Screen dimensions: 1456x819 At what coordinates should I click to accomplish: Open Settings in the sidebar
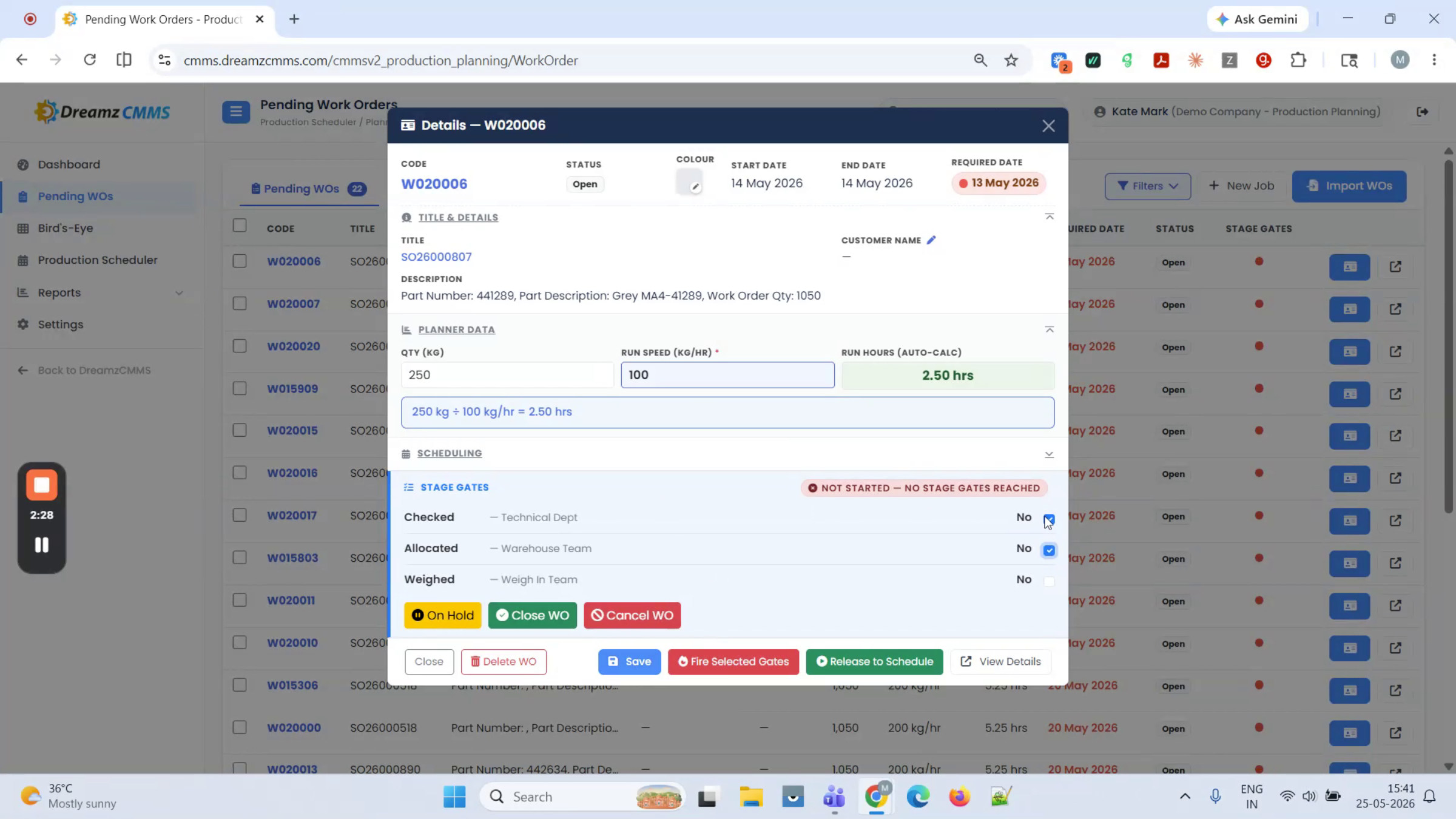61,325
